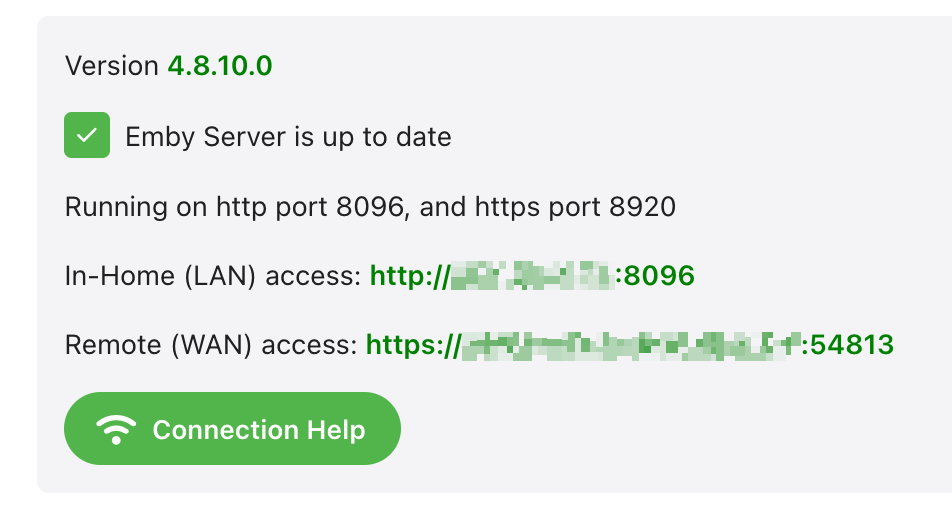This screenshot has height=526, width=952.
Task: Click the "Version" label
Action: (x=111, y=67)
